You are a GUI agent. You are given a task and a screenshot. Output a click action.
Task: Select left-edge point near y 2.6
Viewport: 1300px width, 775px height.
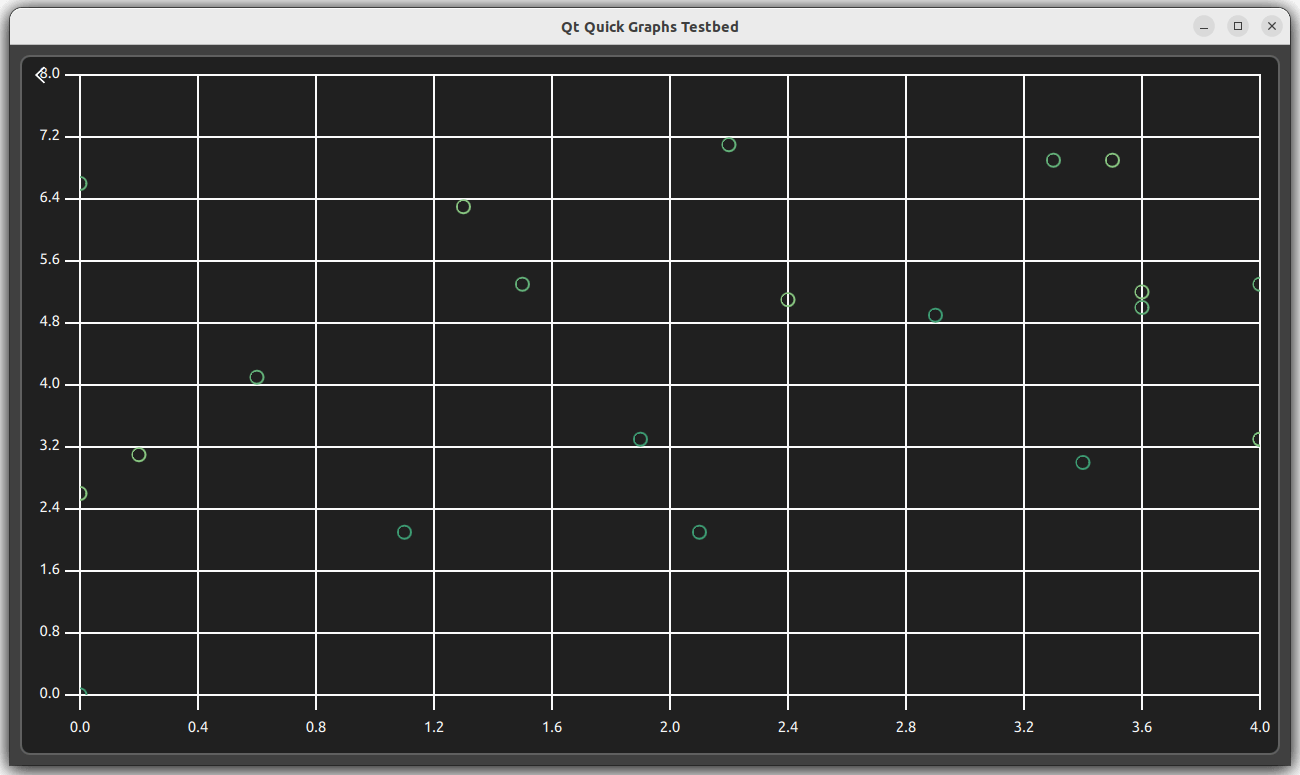point(82,494)
